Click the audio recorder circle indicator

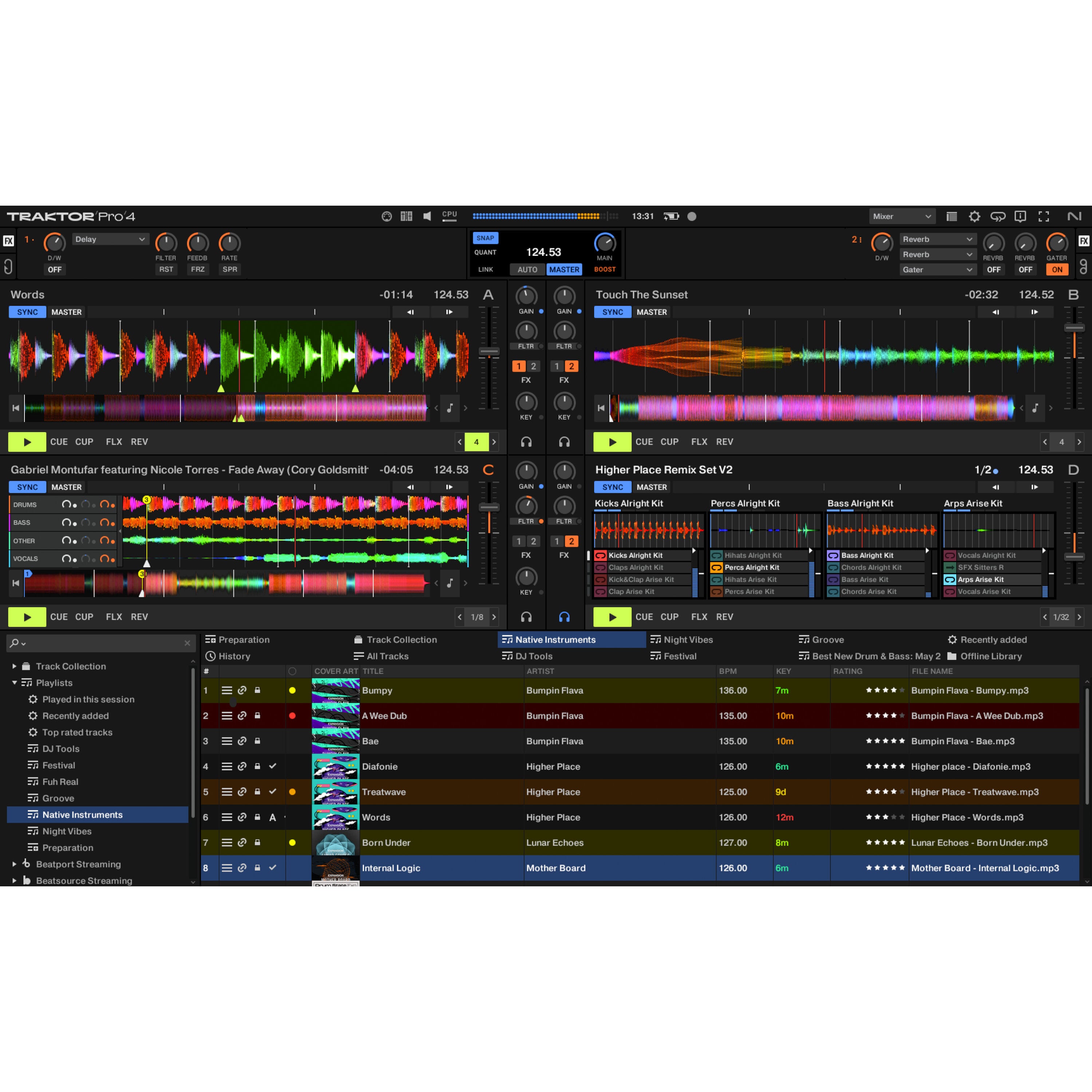(x=691, y=217)
